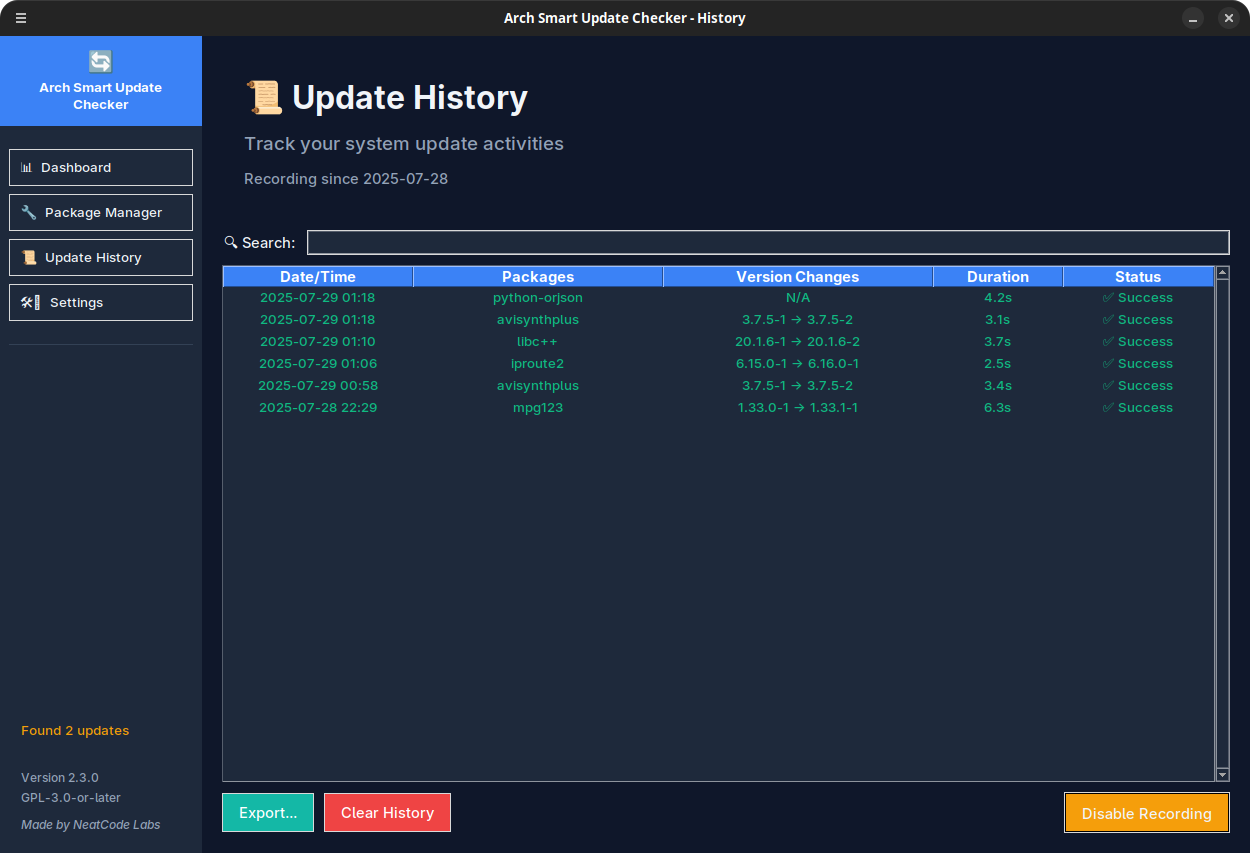Click the Arch Smart Update Checker logo icon

tap(100, 61)
